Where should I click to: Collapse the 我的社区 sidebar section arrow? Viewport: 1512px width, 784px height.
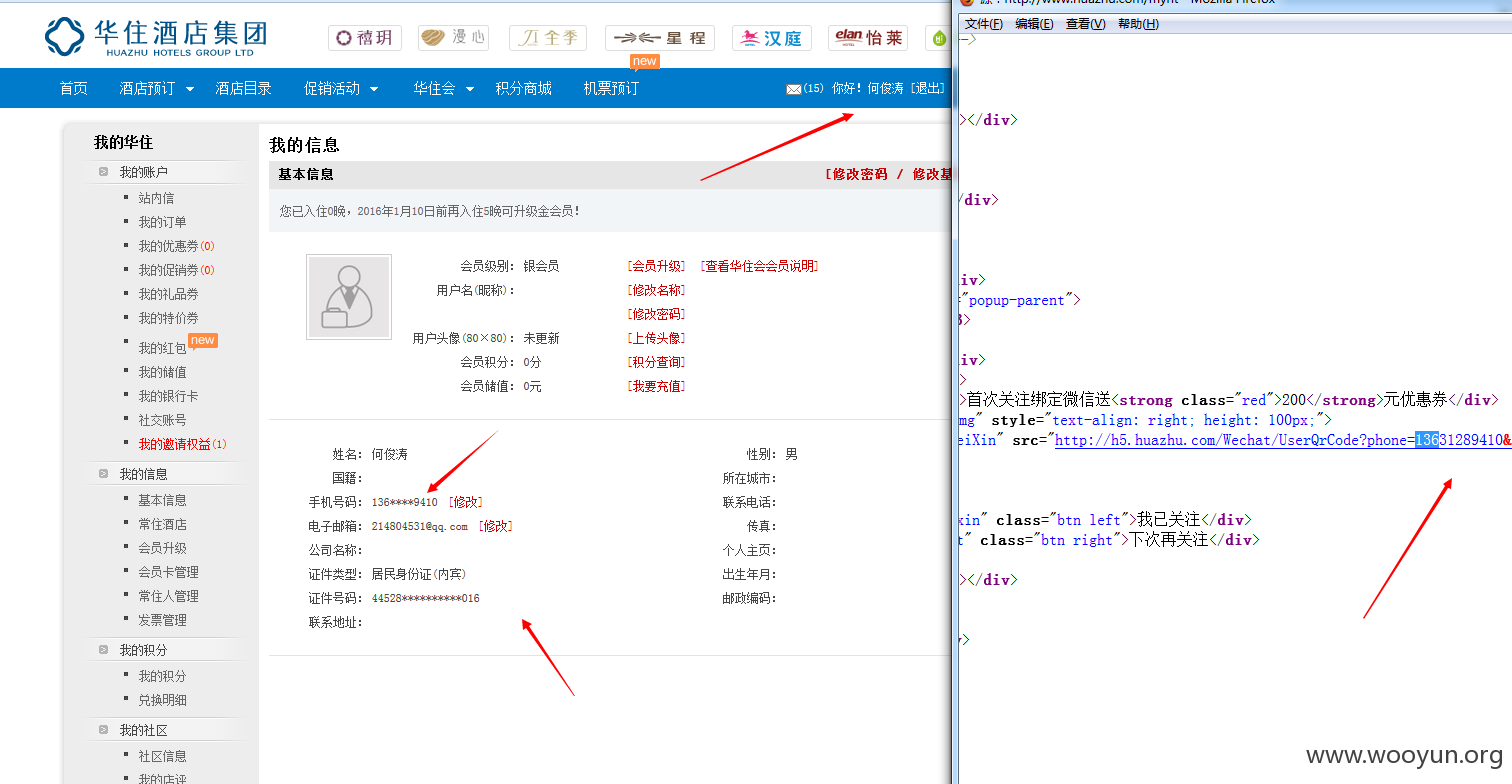[103, 730]
